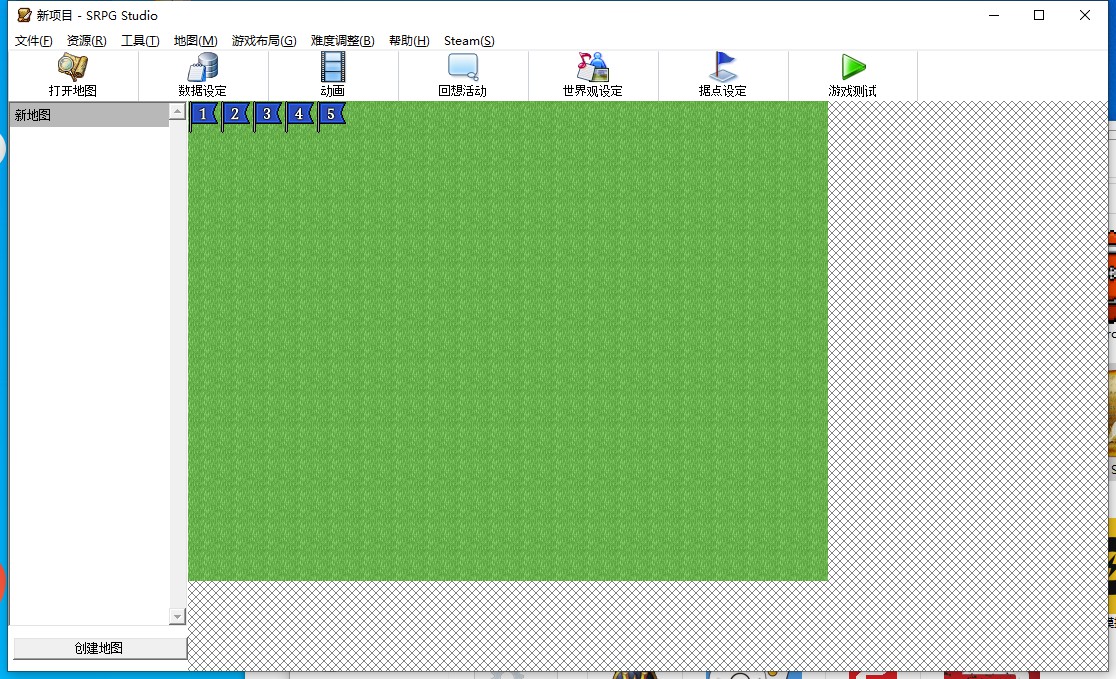Click the green grass map canvas
The height and width of the screenshot is (679, 1116).
[507, 342]
